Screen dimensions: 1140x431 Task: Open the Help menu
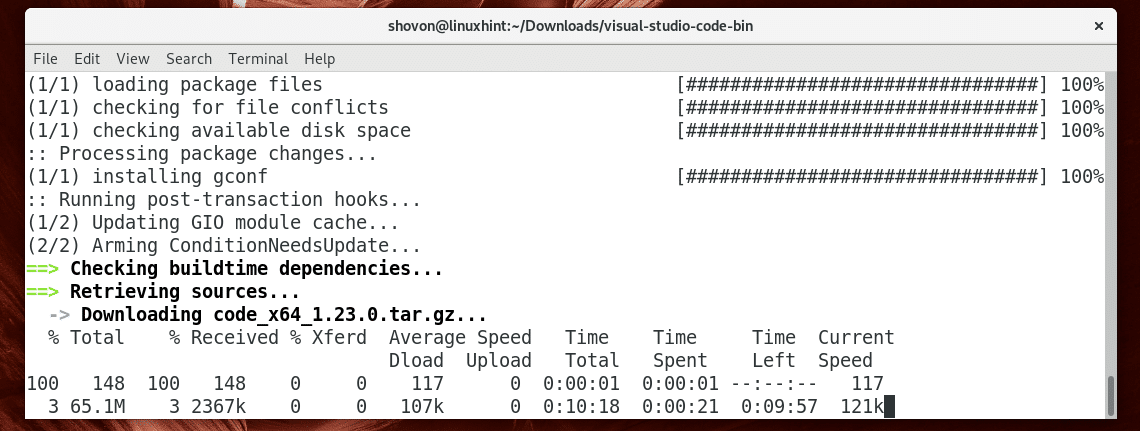coord(320,59)
